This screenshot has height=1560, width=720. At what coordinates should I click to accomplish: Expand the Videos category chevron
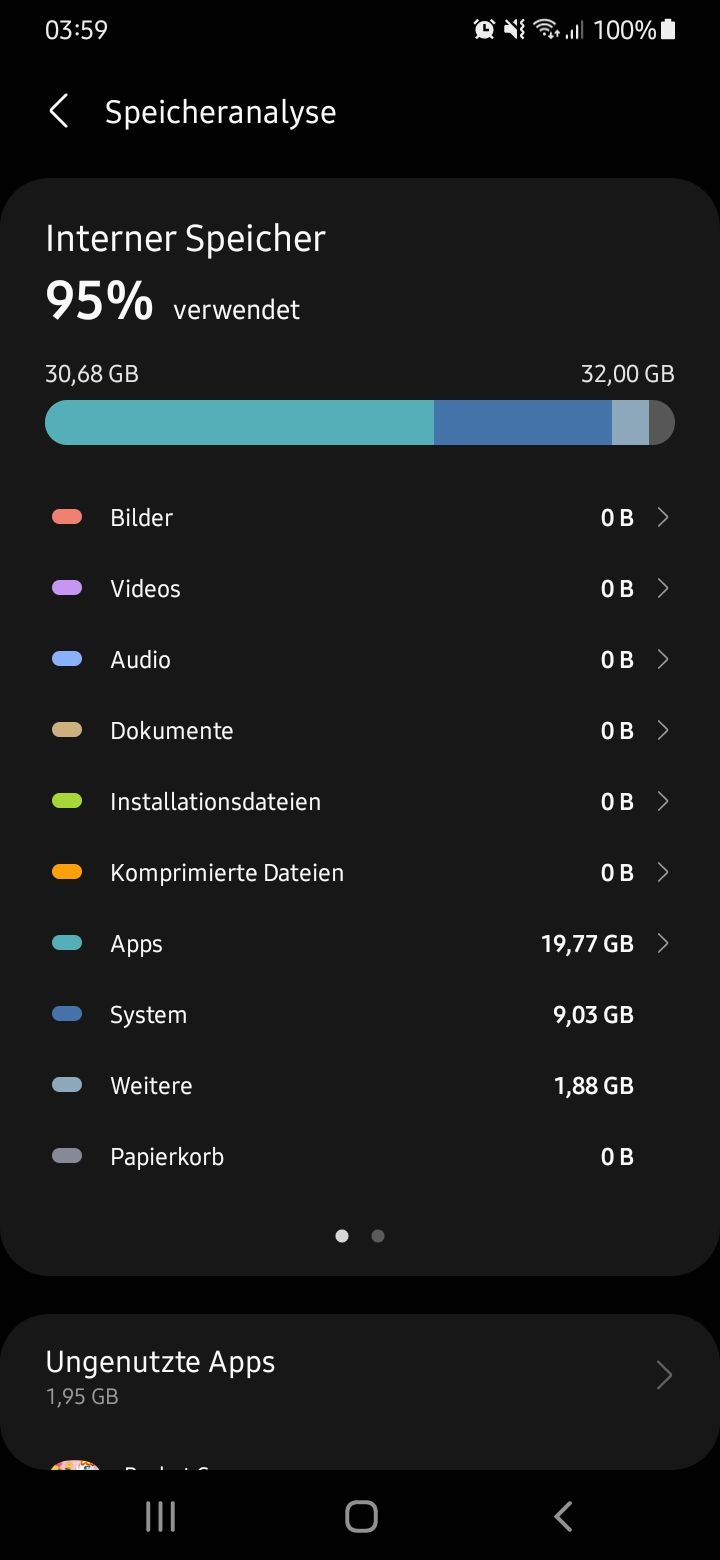click(x=662, y=588)
